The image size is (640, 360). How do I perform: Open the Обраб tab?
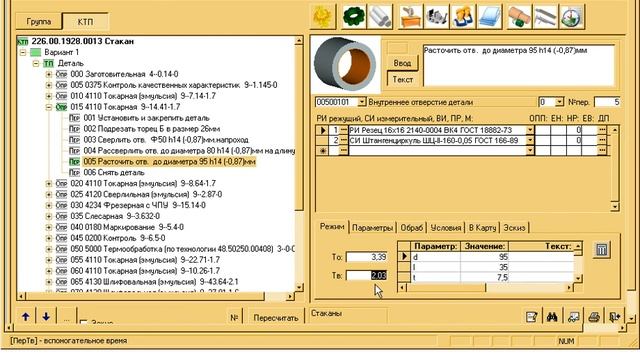point(411,228)
